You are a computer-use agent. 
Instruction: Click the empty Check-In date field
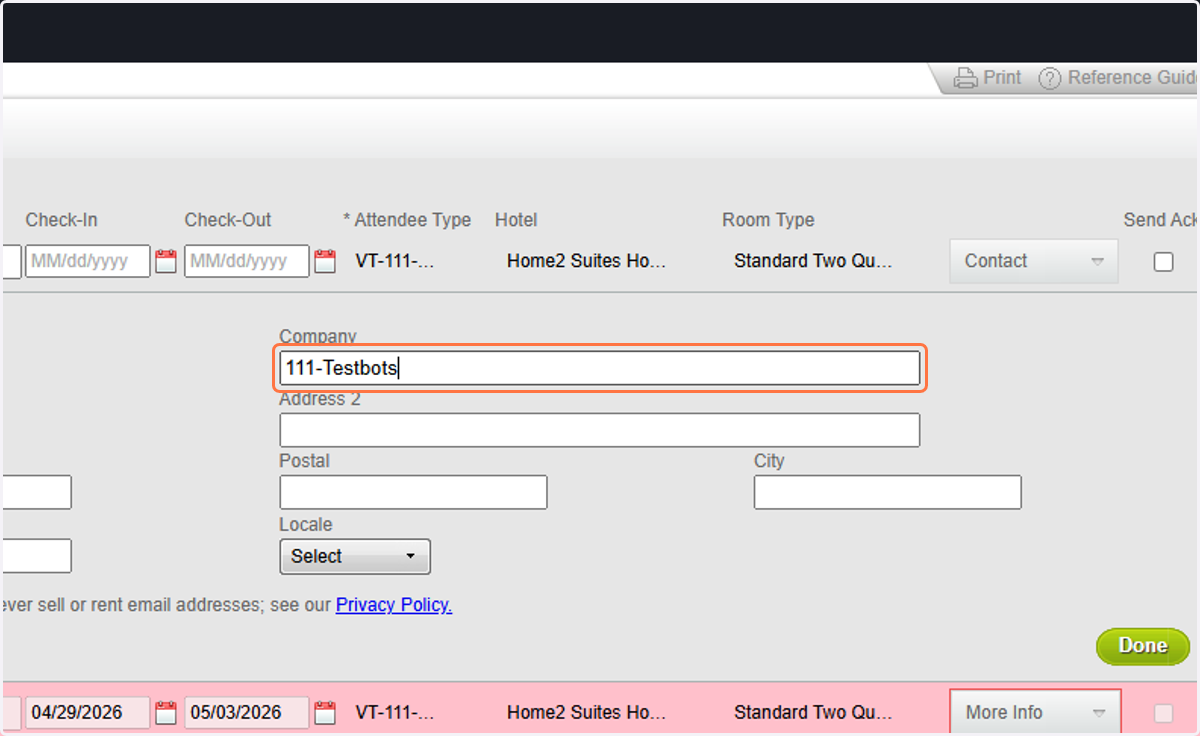[x=88, y=262]
